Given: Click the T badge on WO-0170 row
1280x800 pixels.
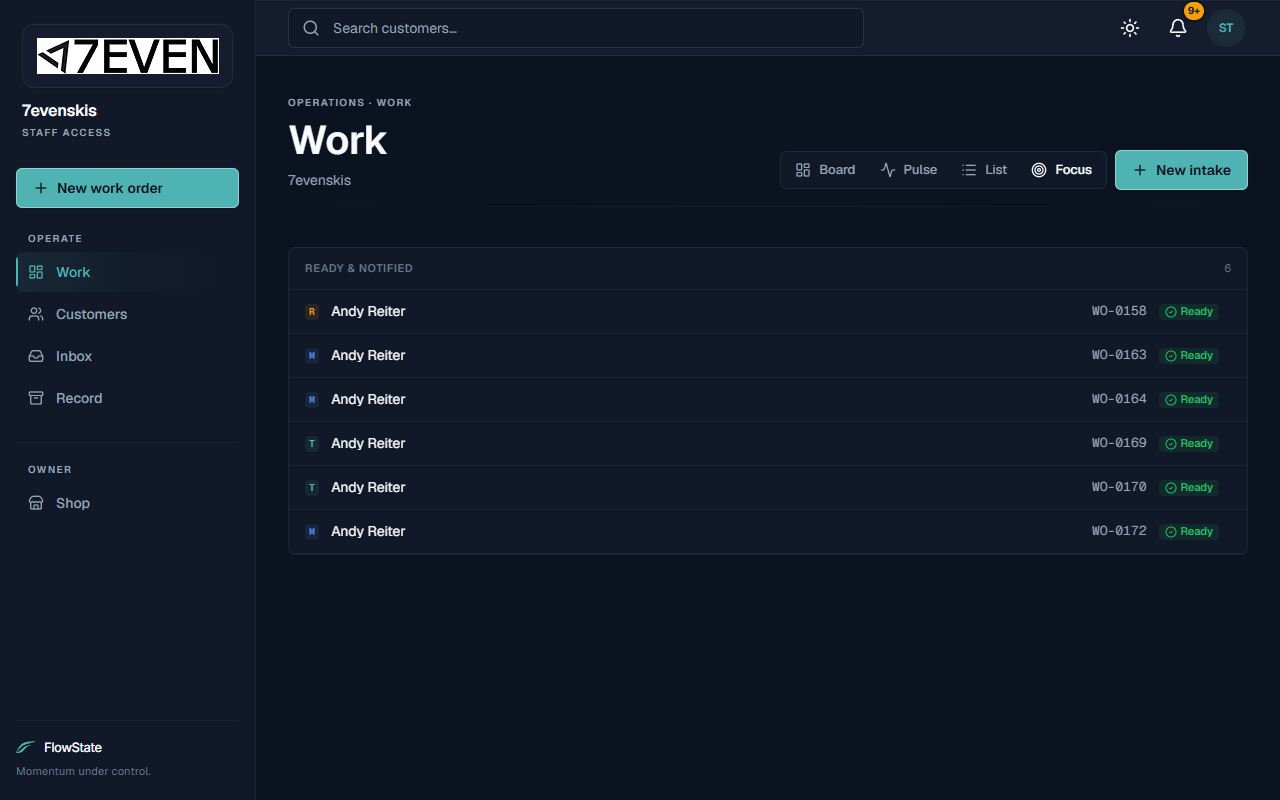Looking at the screenshot, I should (312, 488).
